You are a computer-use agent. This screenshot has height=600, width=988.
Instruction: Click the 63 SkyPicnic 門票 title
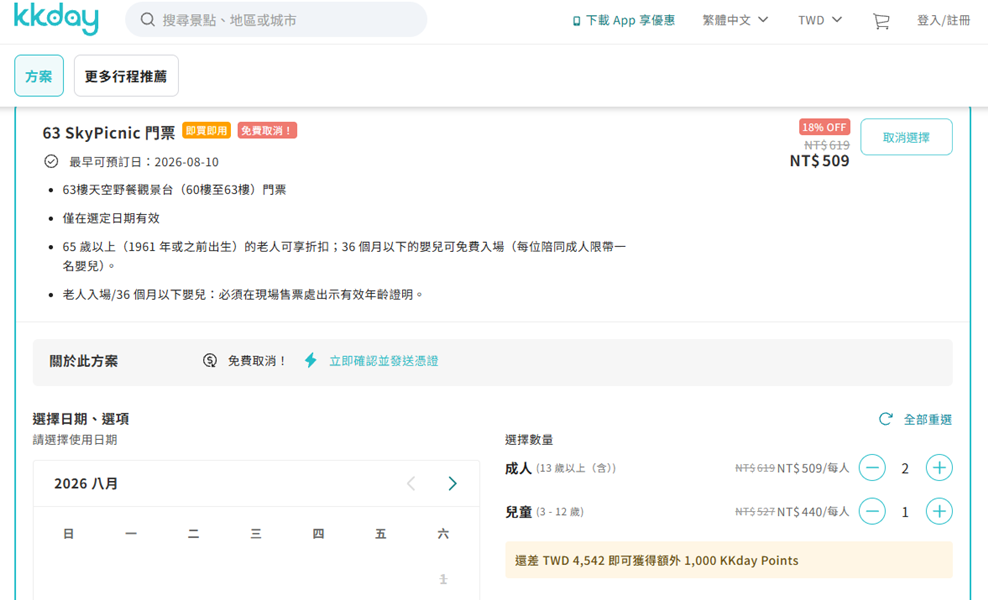pos(108,133)
